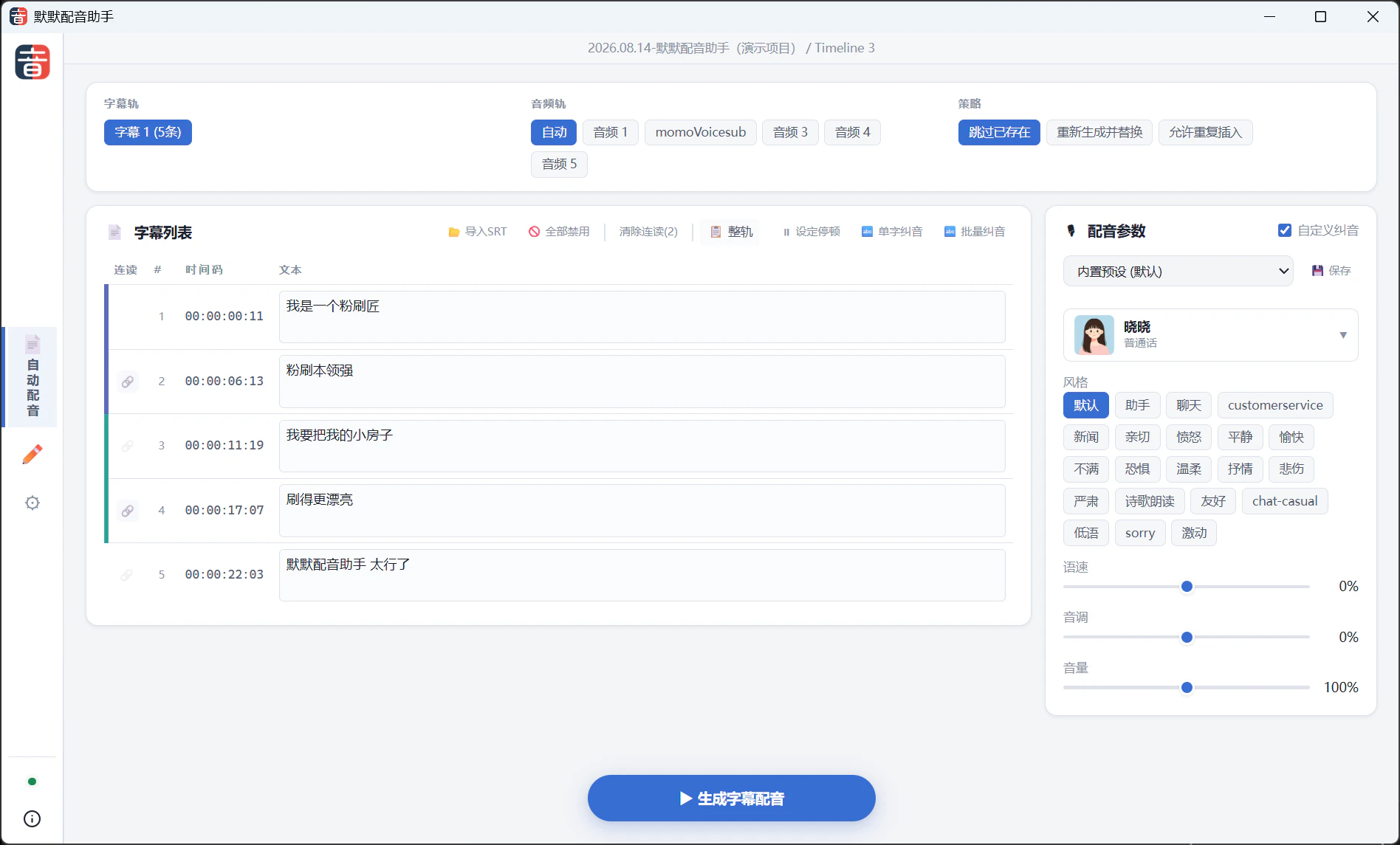Select the 激动 voice style

pos(1194,533)
